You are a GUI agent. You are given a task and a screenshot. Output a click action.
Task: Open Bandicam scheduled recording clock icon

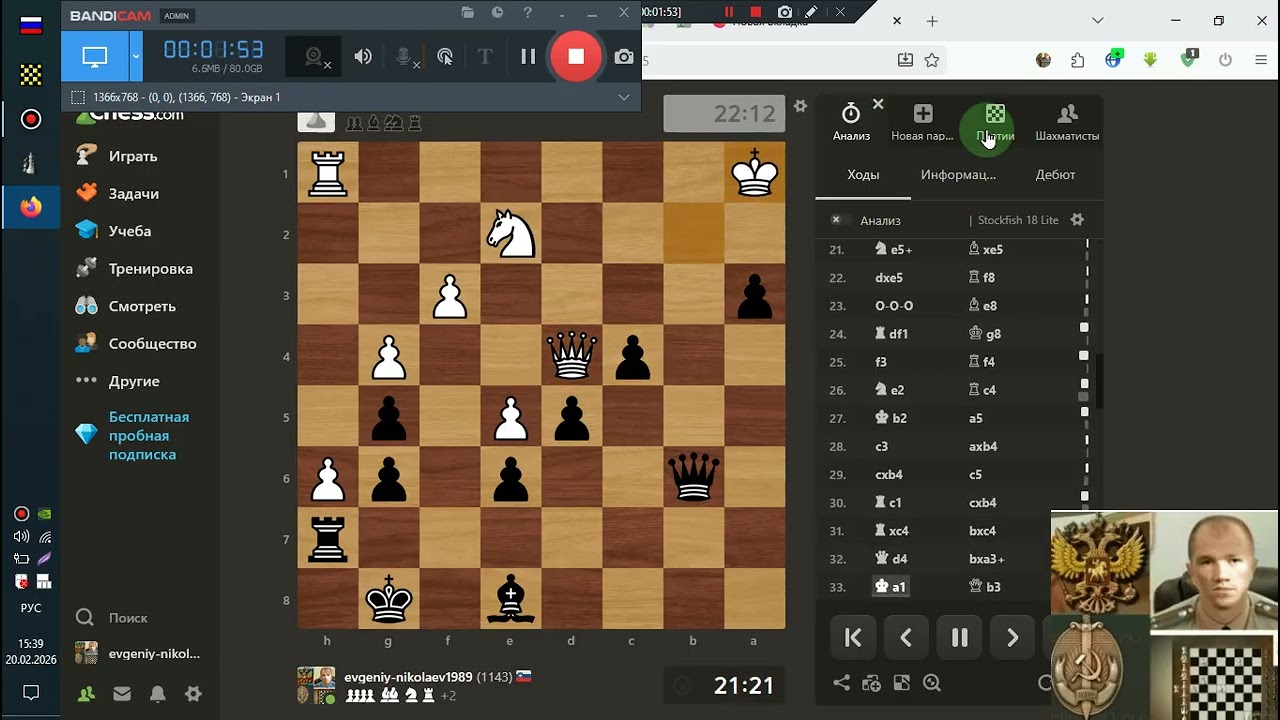497,13
